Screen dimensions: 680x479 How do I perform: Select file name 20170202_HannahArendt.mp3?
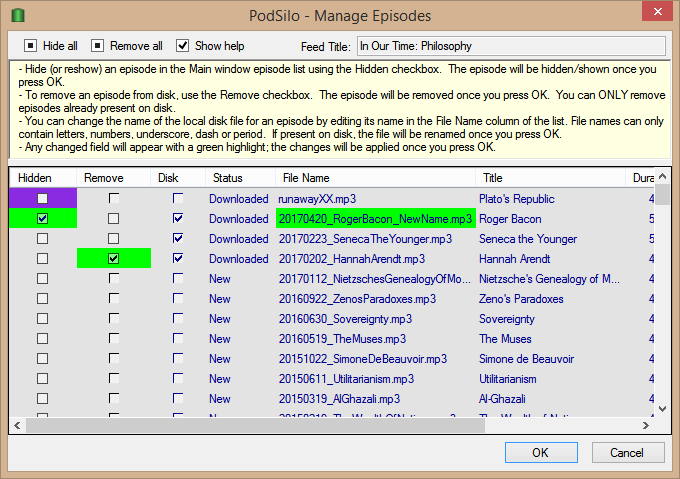pyautogui.click(x=352, y=259)
